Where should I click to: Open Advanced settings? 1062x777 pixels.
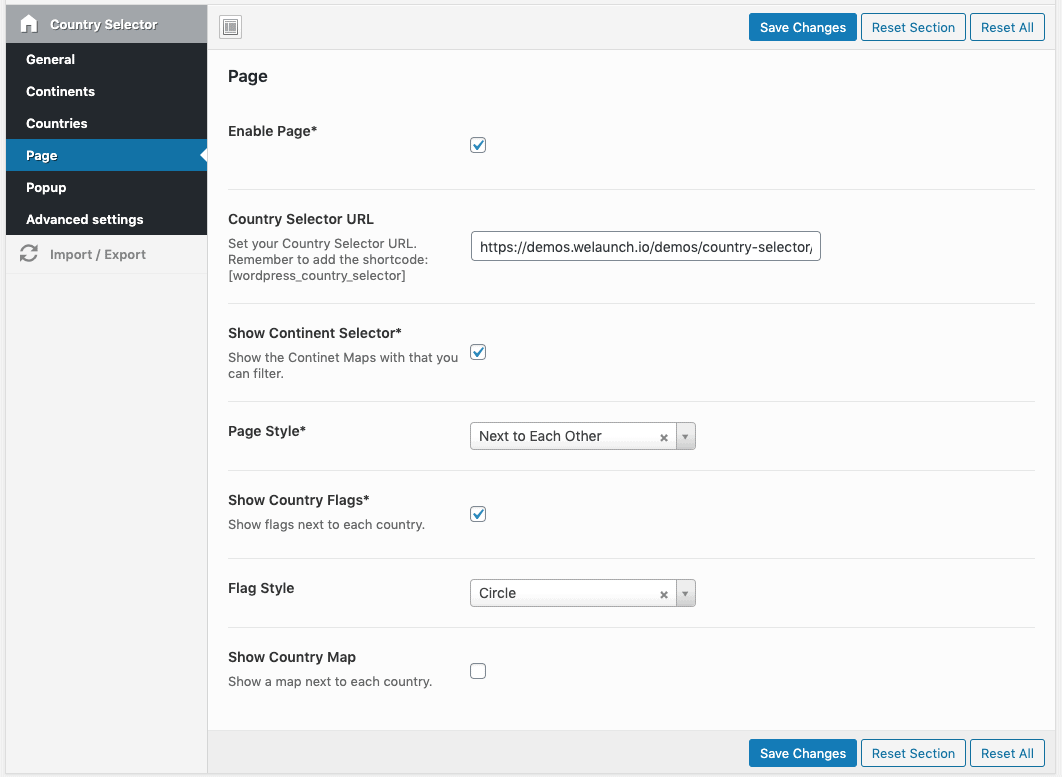tap(83, 219)
